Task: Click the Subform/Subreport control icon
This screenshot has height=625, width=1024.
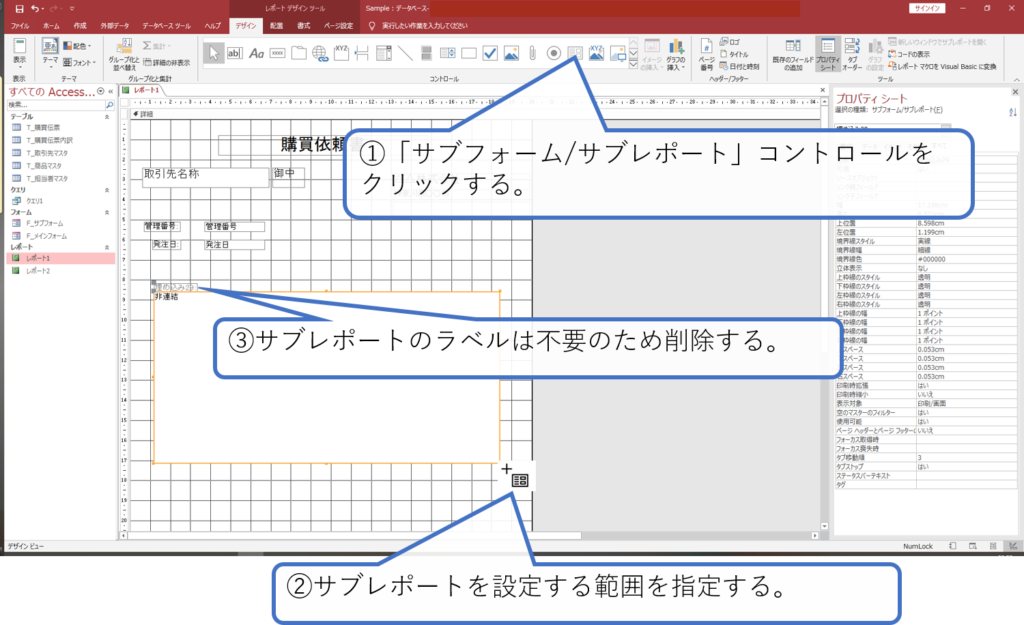Action: [575, 52]
